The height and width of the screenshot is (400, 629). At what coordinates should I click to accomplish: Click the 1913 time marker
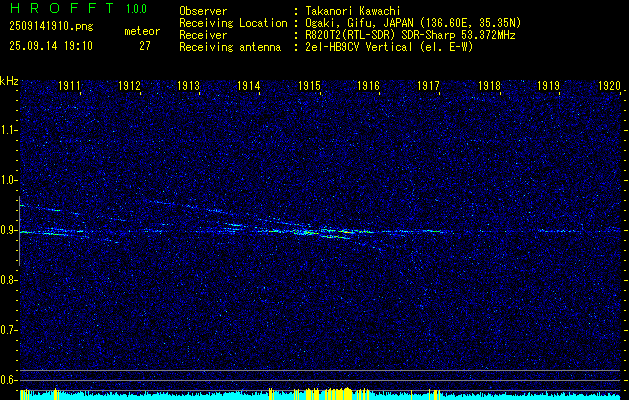[x=189, y=85]
